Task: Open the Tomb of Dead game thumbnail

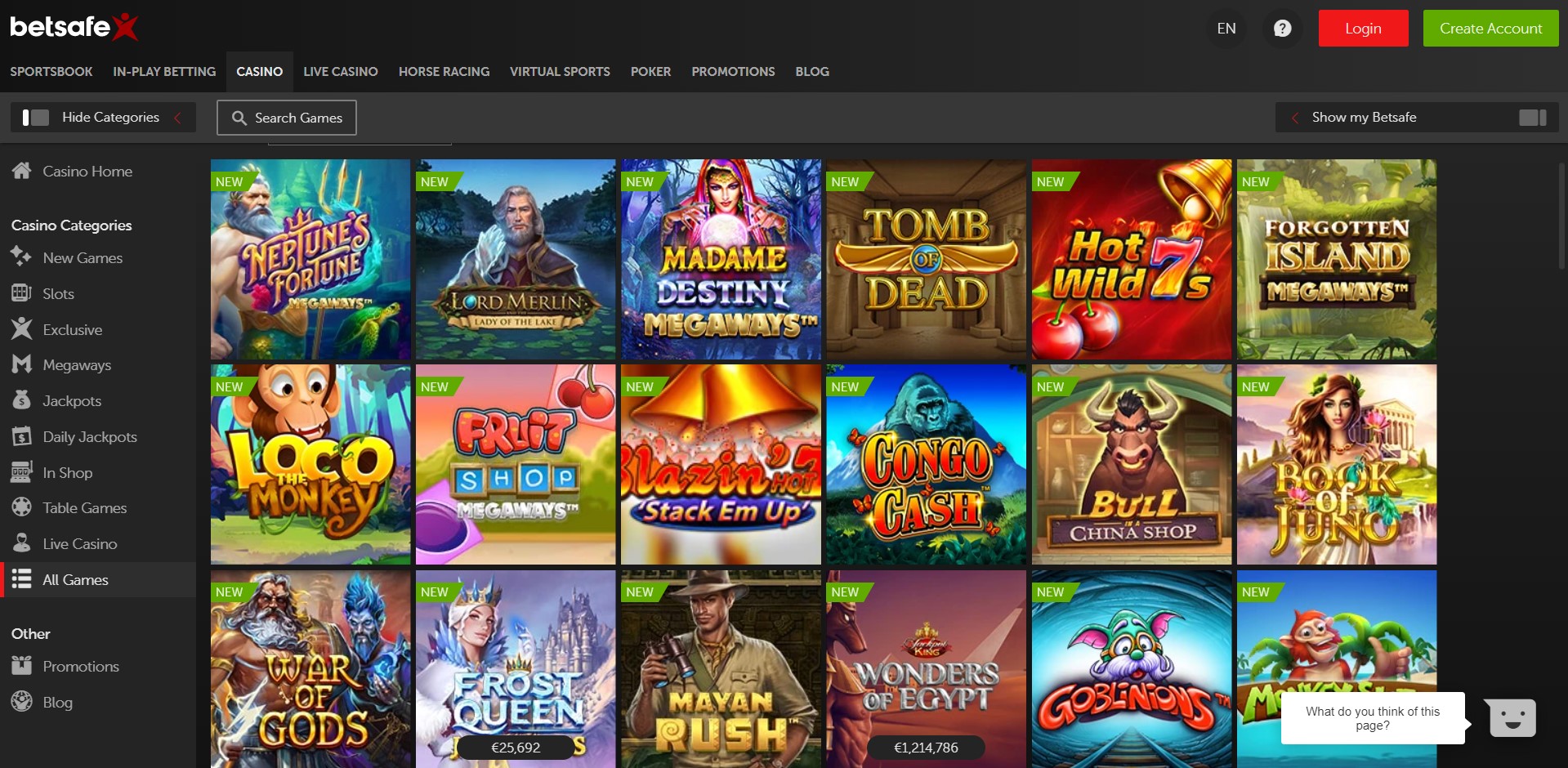Action: (926, 260)
